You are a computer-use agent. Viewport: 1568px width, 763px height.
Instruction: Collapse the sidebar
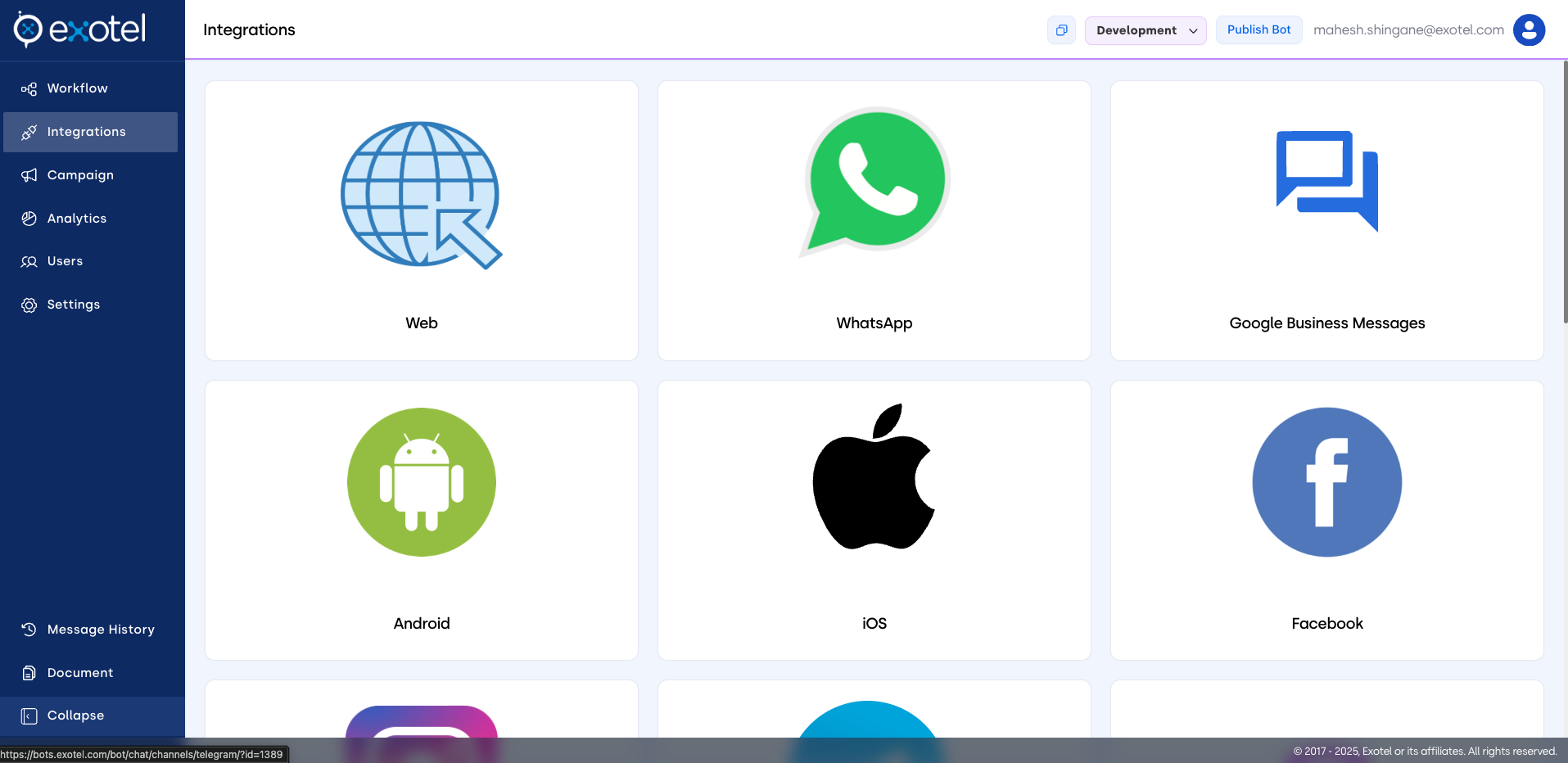point(92,716)
